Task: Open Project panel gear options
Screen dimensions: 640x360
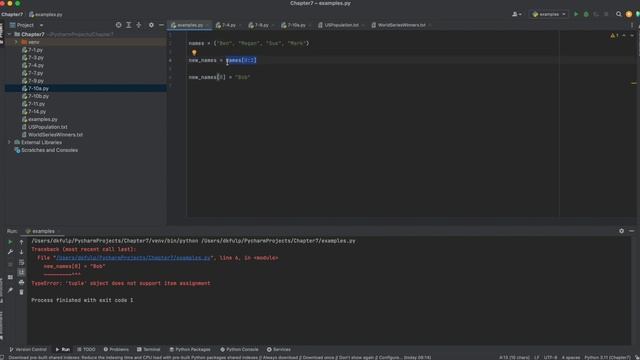Action: click(151, 25)
